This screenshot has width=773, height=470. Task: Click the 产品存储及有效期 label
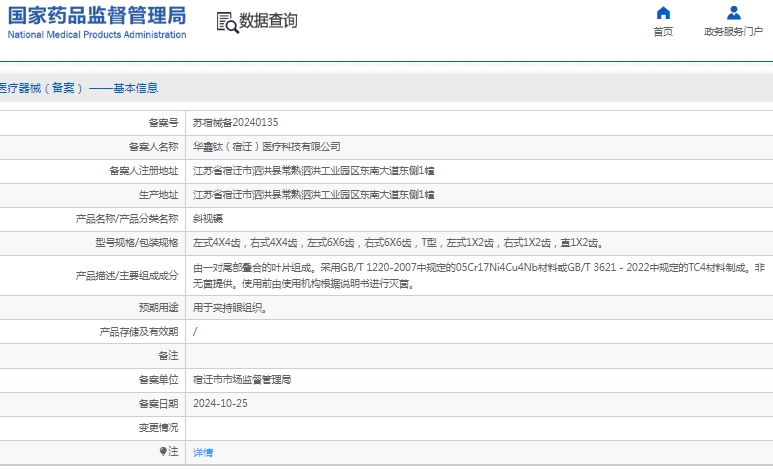[x=139, y=332]
